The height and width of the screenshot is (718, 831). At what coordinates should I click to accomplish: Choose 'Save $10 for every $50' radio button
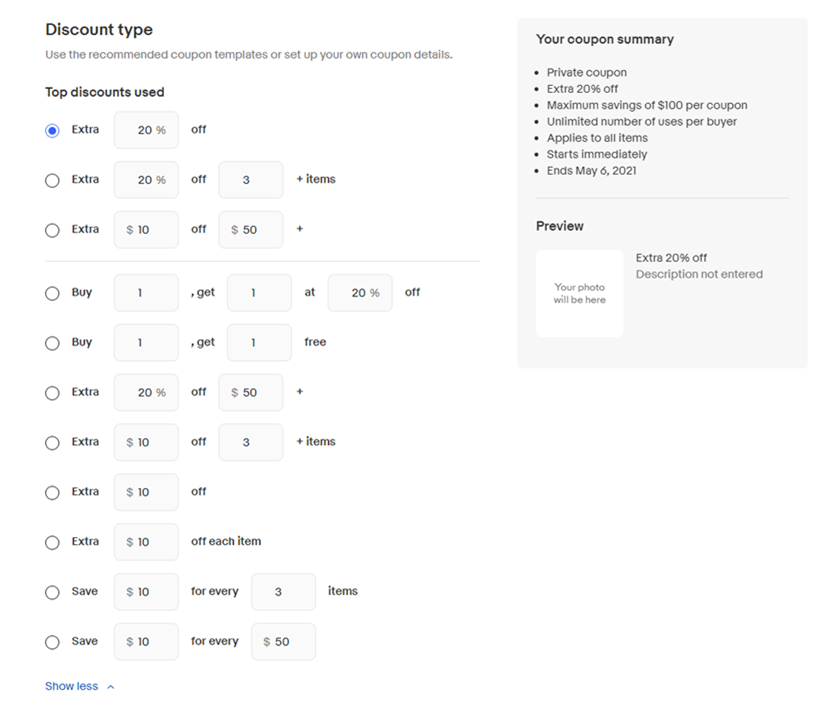point(52,642)
